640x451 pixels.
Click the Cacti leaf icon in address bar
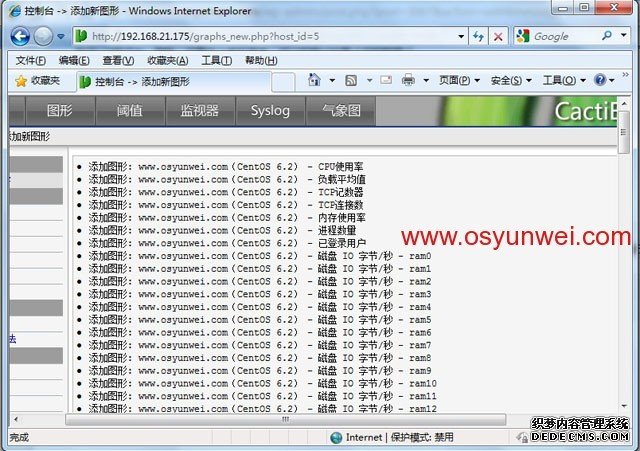pos(81,36)
